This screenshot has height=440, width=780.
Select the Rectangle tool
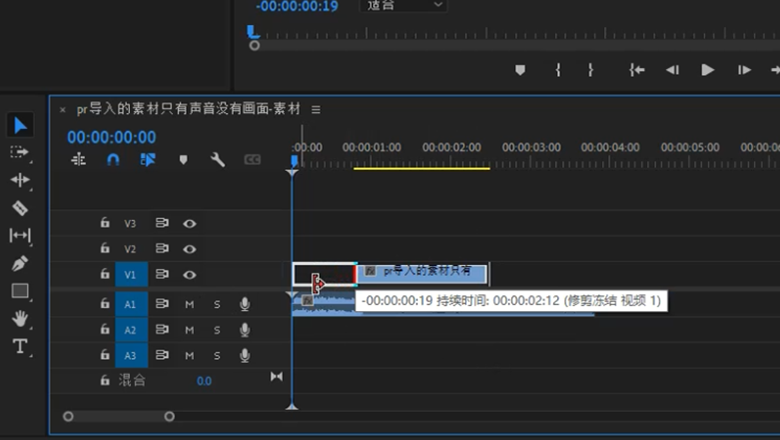point(19,291)
